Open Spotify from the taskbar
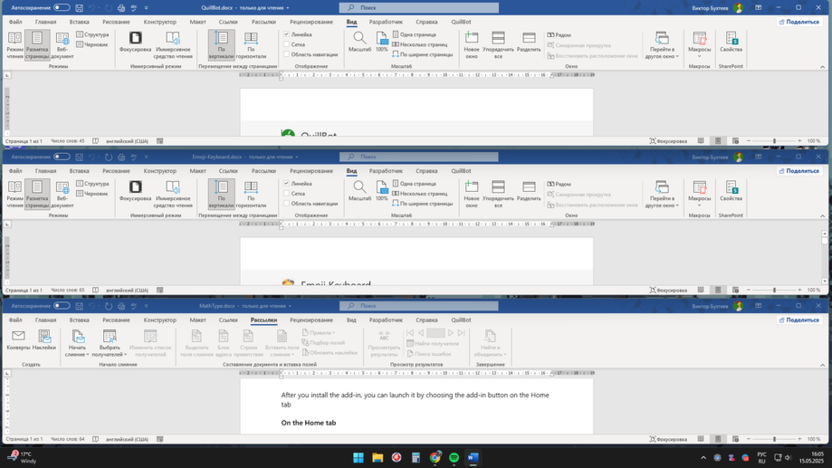 [454, 457]
